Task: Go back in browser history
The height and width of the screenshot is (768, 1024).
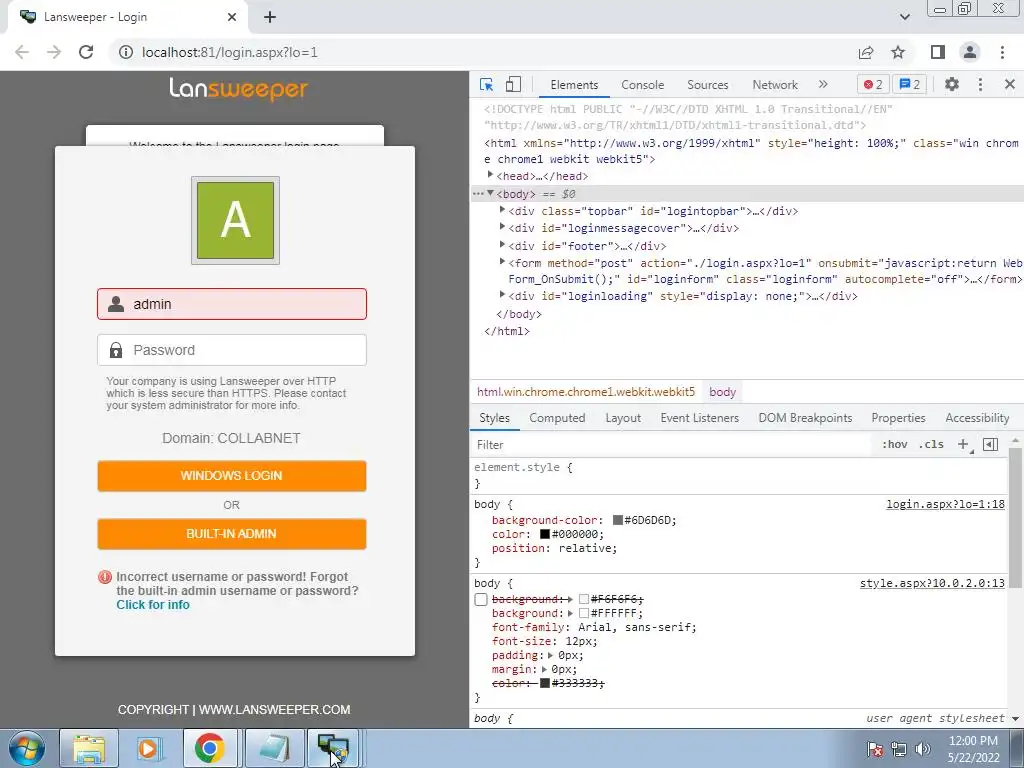Action: pyautogui.click(x=22, y=52)
